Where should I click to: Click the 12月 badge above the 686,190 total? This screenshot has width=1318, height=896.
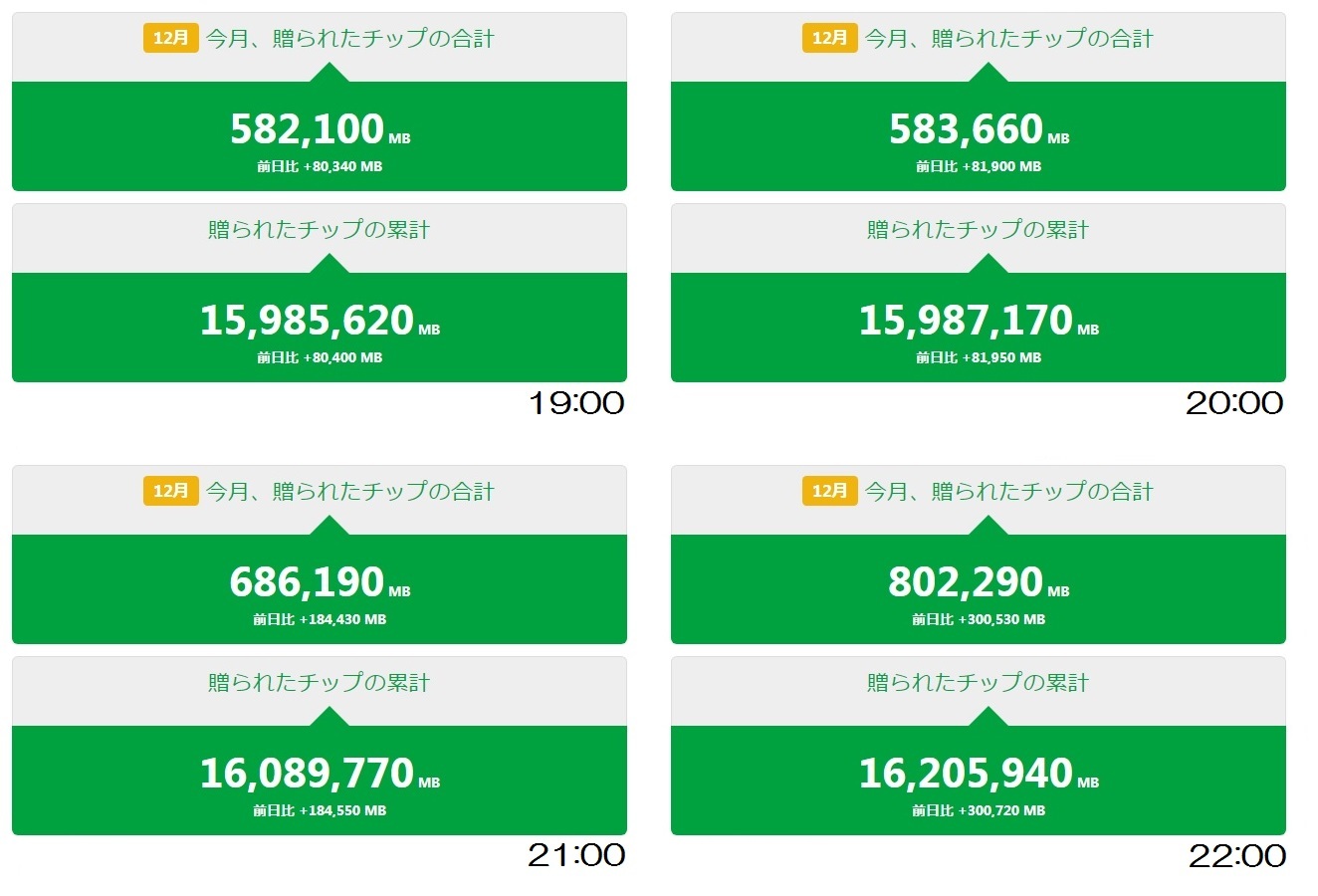point(170,491)
